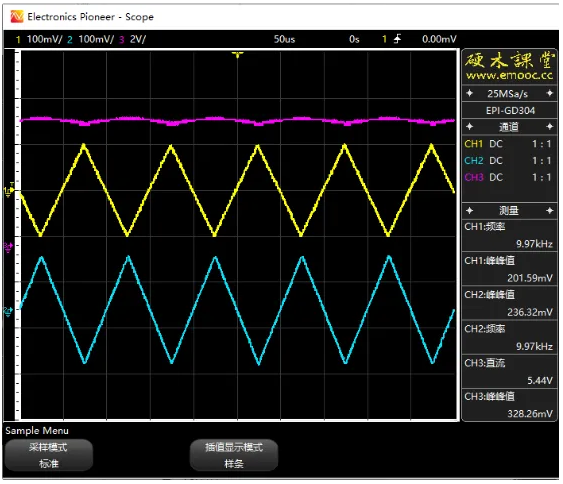Toggle CH2 DC channel row

(x=508, y=160)
